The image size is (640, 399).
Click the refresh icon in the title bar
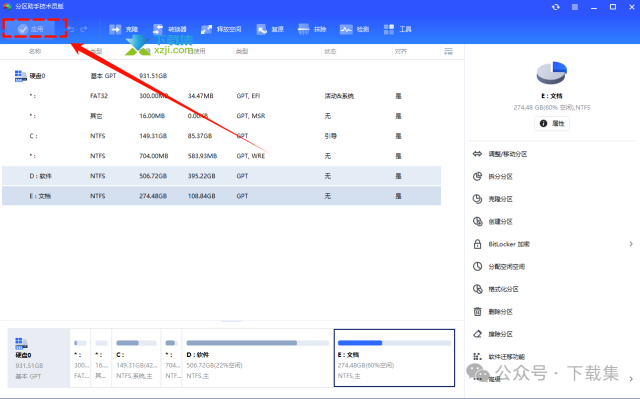tap(556, 7)
